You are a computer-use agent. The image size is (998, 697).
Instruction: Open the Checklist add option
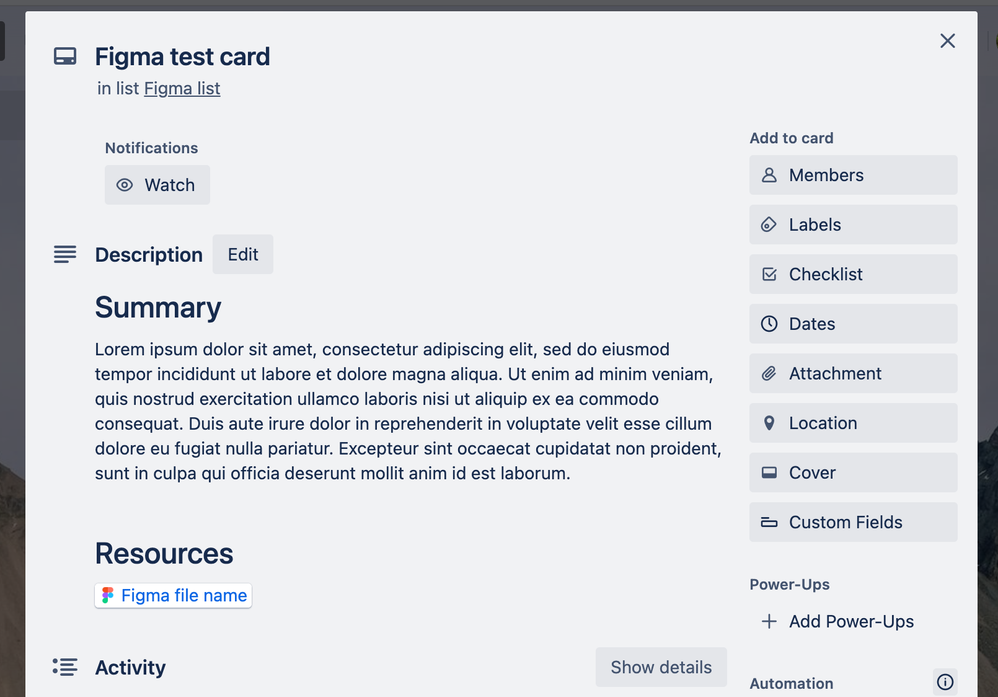click(x=853, y=274)
